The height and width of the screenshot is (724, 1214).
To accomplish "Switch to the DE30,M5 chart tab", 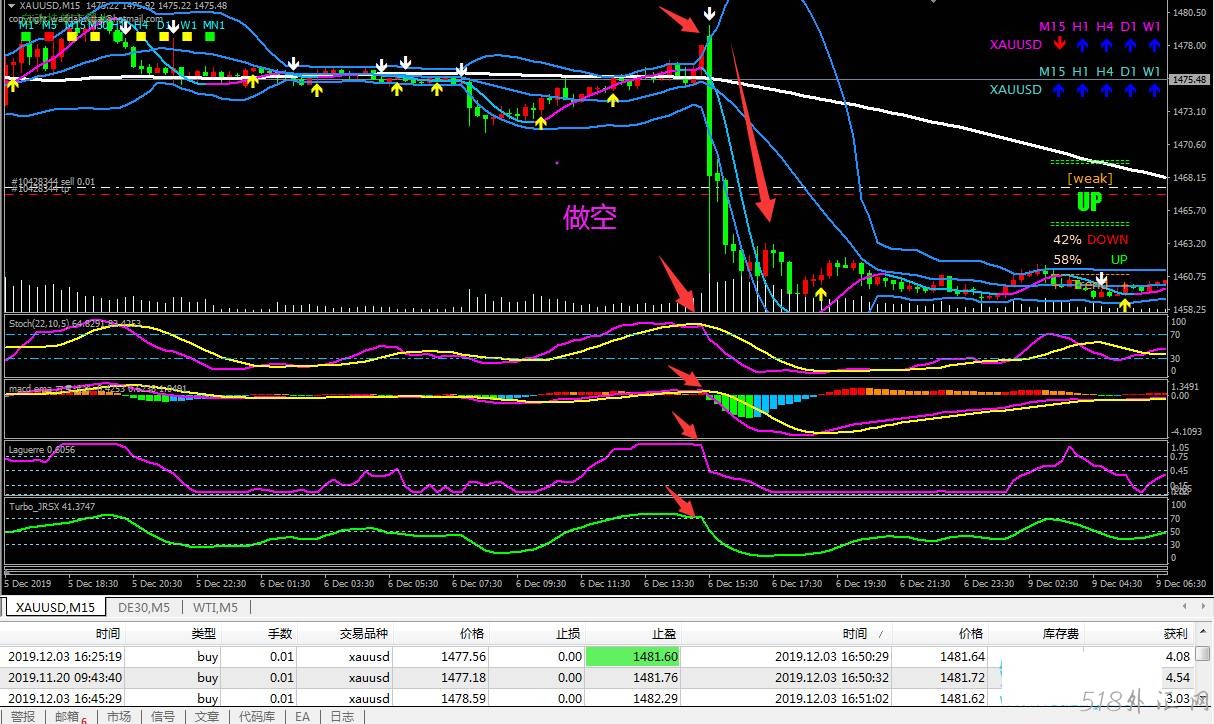I will [x=143, y=607].
